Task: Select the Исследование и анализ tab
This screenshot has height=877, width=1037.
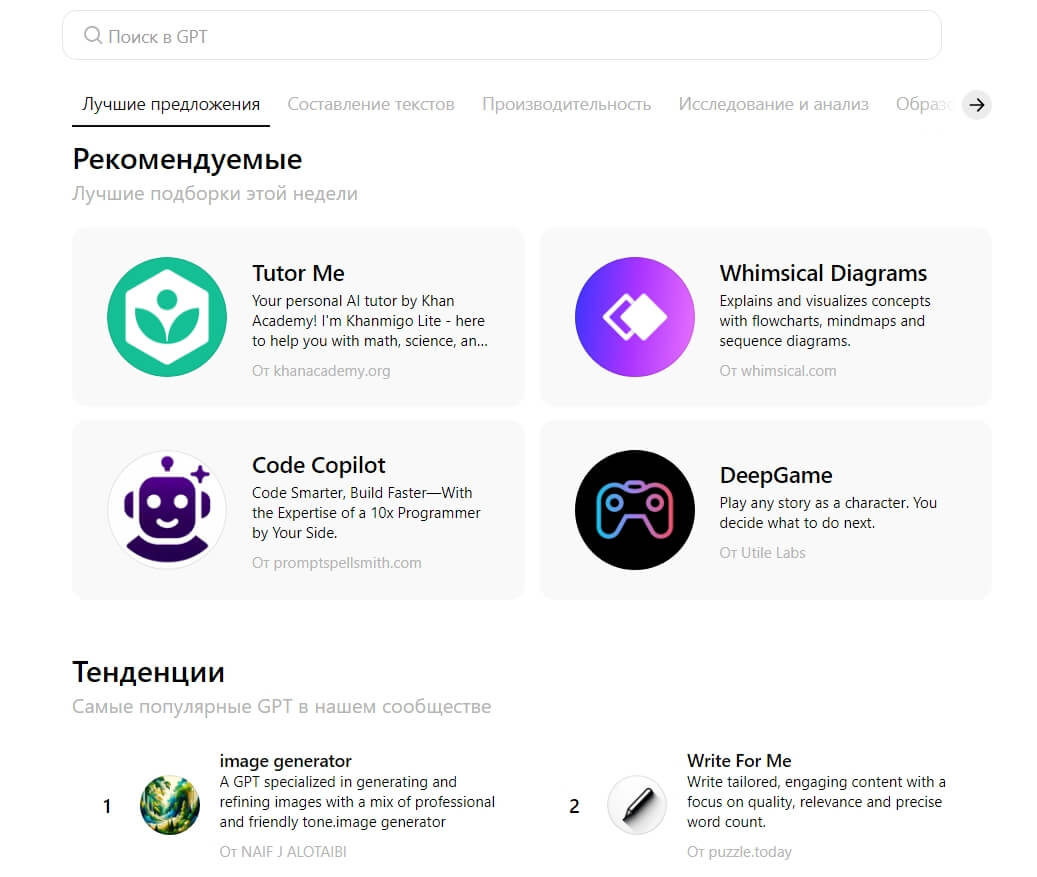Action: tap(773, 104)
